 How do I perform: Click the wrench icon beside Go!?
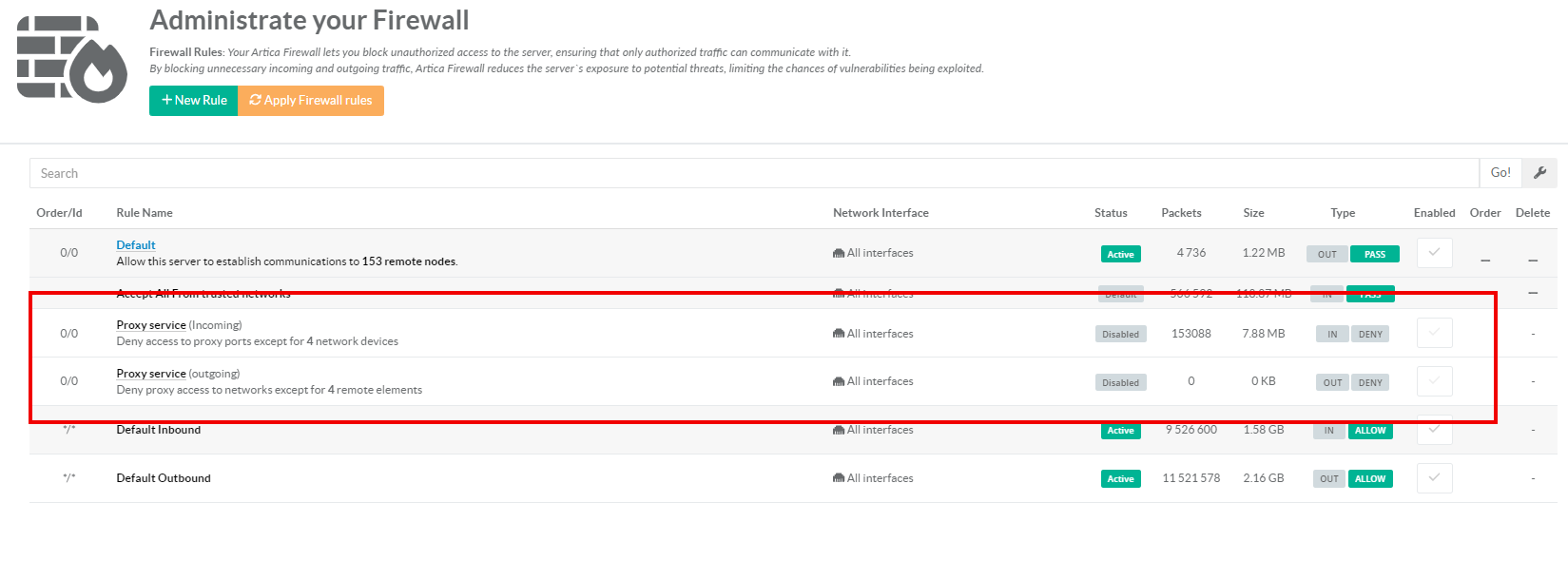[x=1539, y=173]
